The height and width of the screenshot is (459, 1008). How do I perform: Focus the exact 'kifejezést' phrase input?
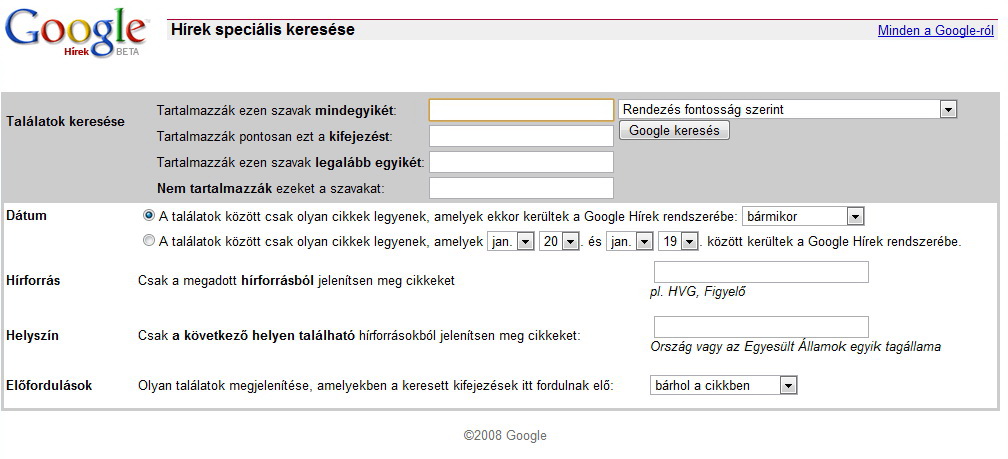521,136
